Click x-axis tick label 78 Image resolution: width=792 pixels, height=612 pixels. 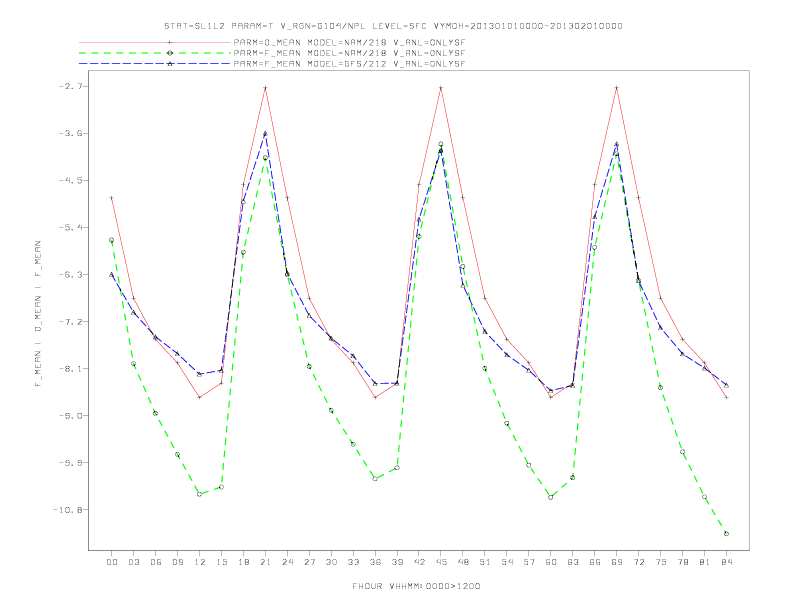pos(682,562)
